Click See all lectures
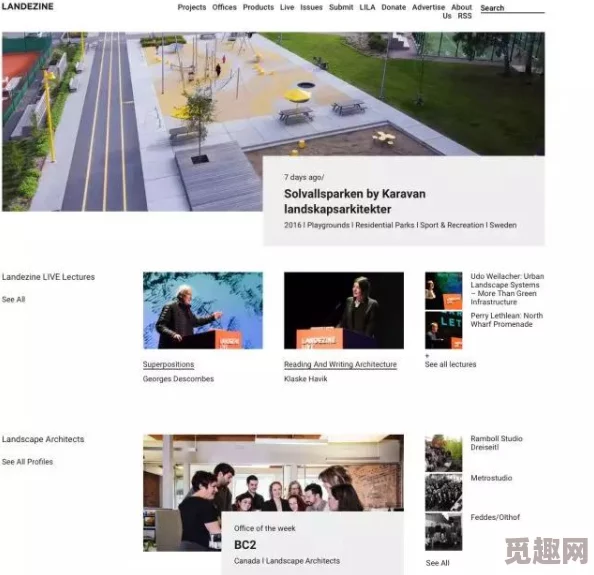The image size is (594, 575). pos(450,364)
